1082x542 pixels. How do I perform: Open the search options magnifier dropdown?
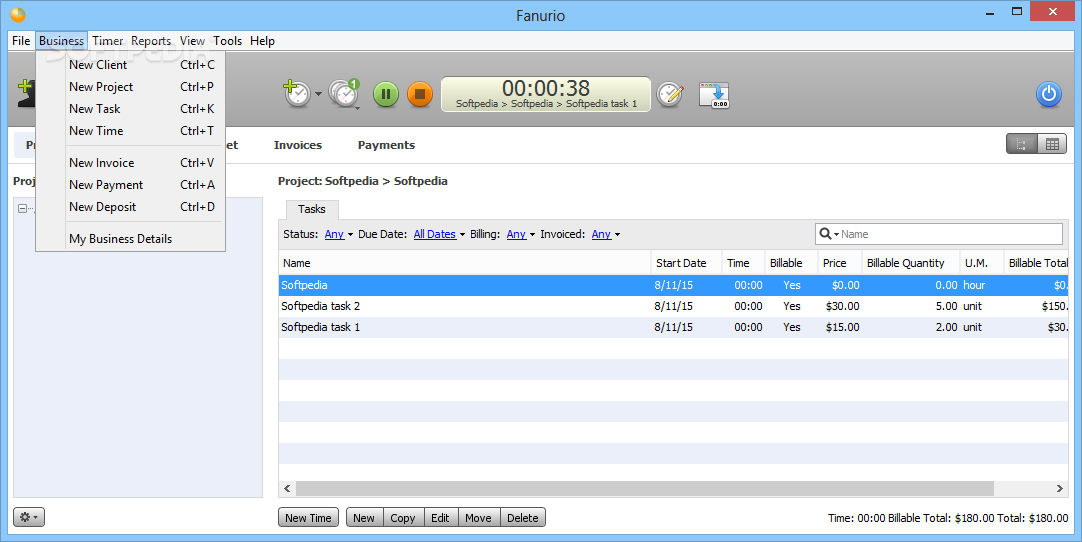[x=829, y=234]
